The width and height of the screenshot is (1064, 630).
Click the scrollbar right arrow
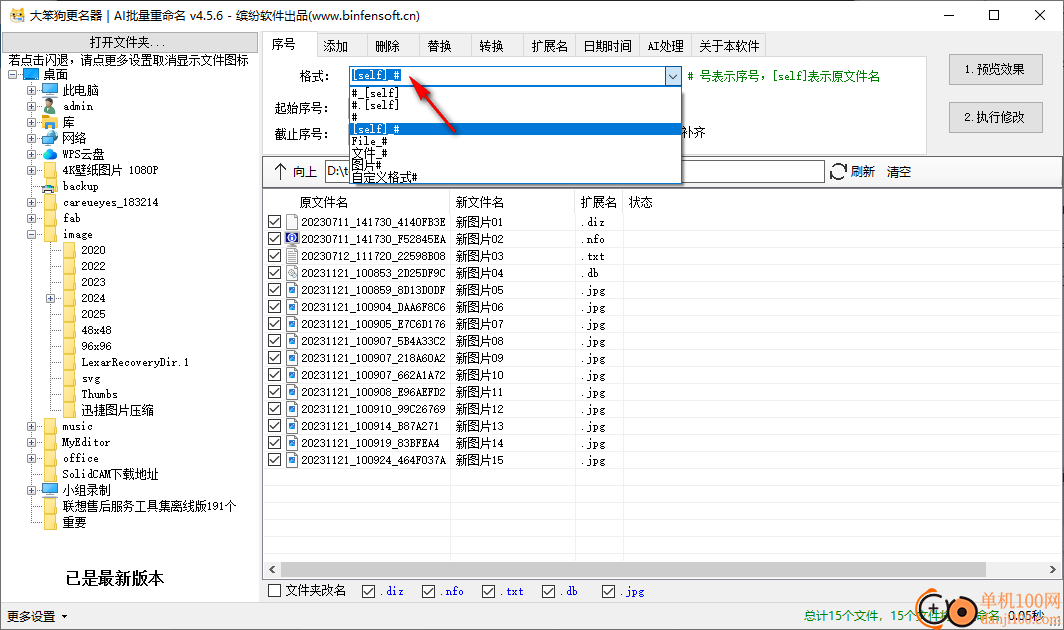[1052, 569]
